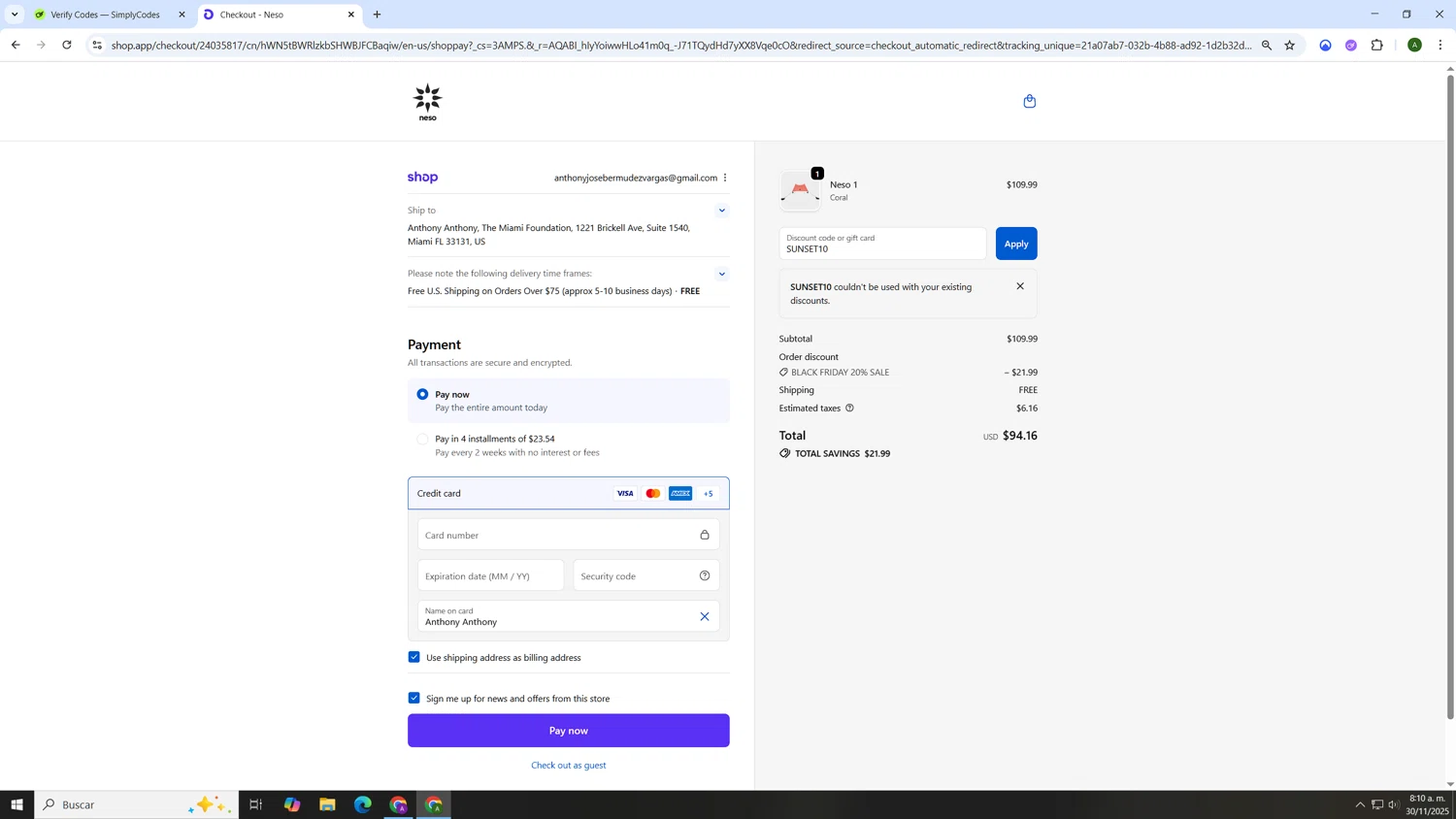Click the discount code input field
The height and width of the screenshot is (819, 1456).
tap(882, 244)
